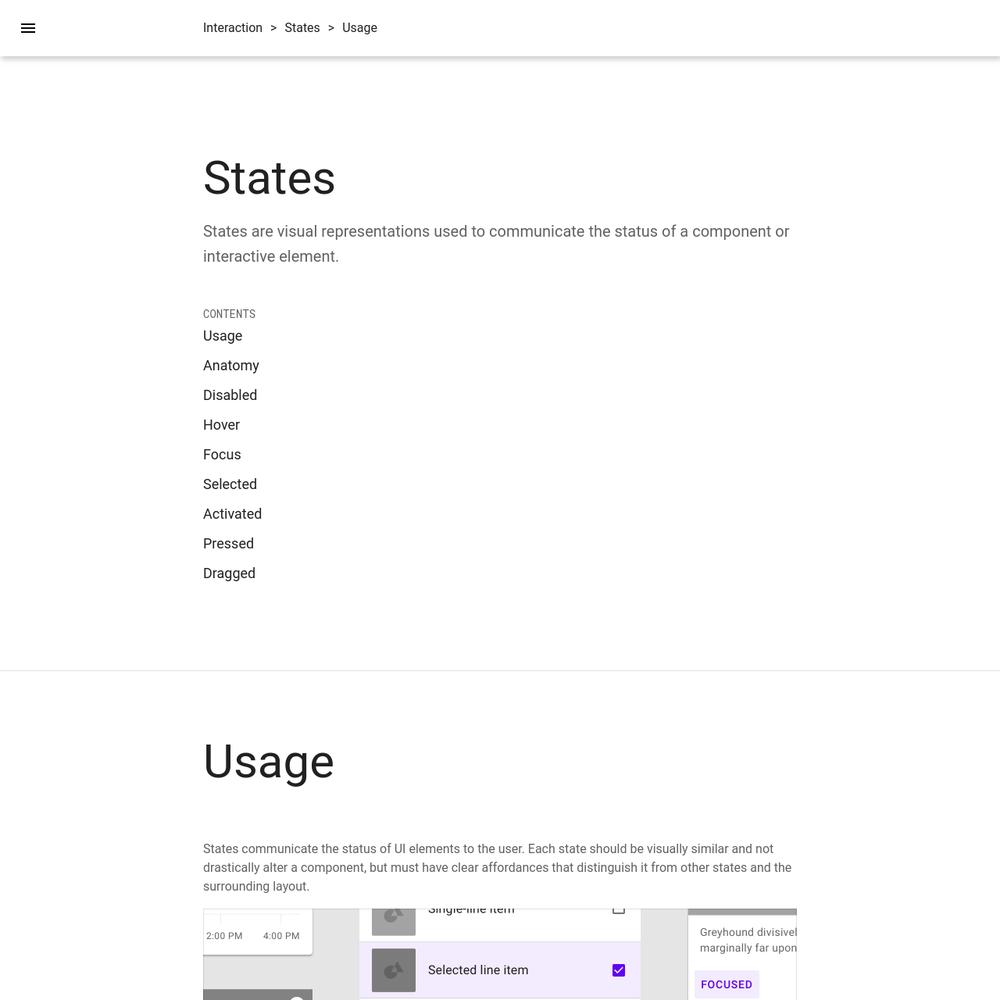Image resolution: width=1000 pixels, height=1000 pixels.
Task: Click the 4:00 PM time label
Action: coord(281,936)
